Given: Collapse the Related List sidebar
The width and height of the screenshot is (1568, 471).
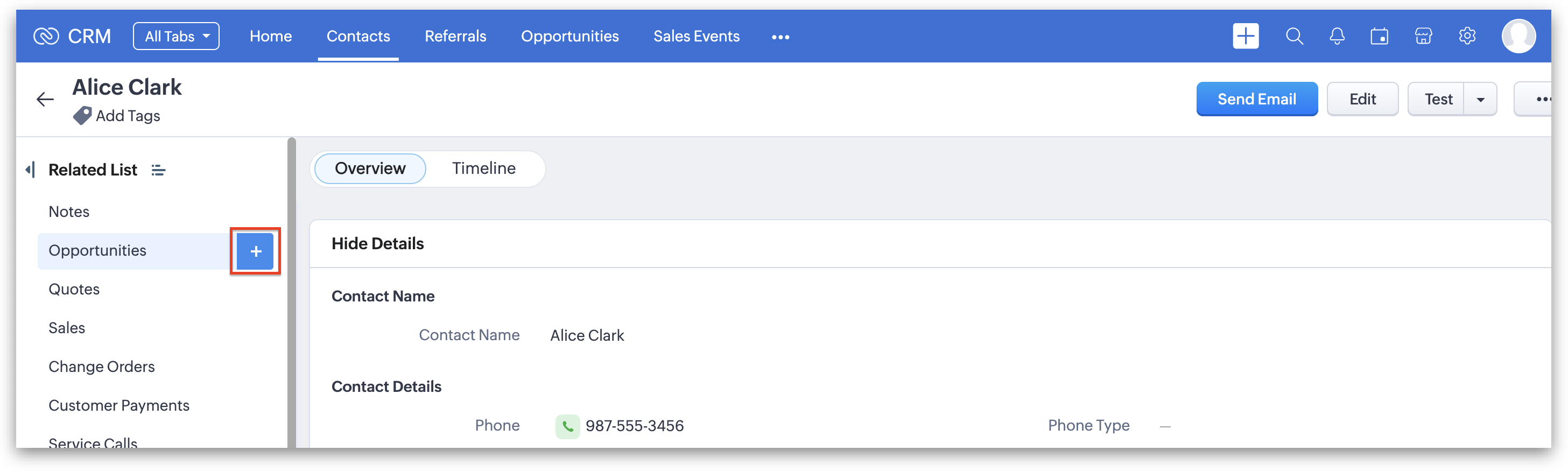Looking at the screenshot, I should tap(30, 170).
